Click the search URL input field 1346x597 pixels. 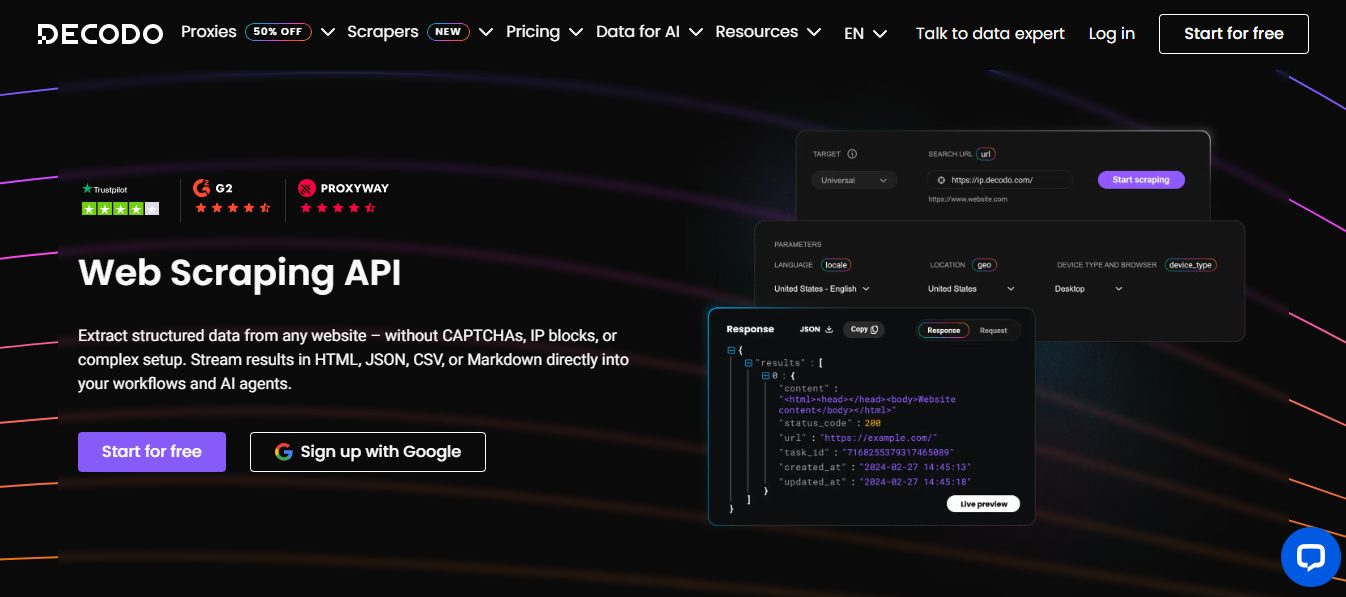pos(1003,180)
